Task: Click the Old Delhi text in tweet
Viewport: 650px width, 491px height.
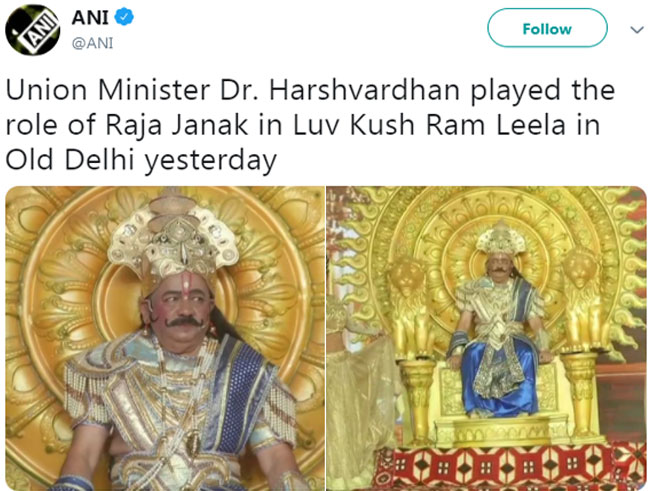Action: (x=70, y=160)
